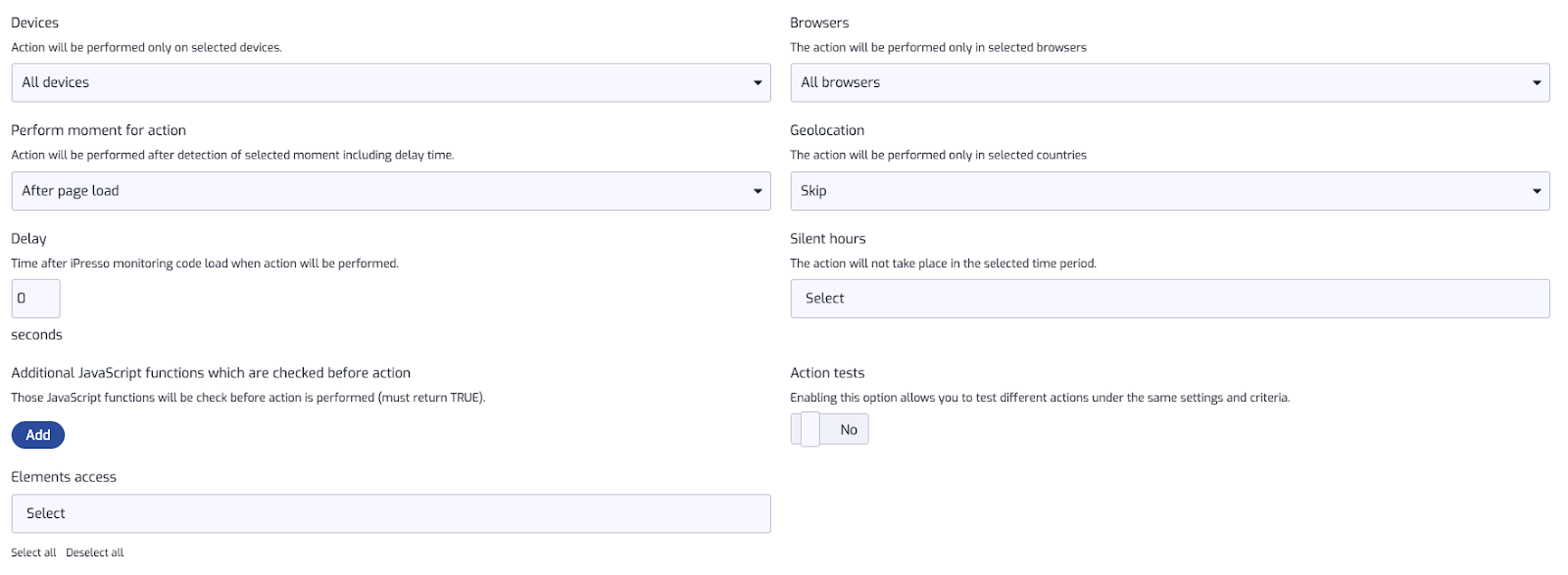
Task: Click the Action tests heading
Action: tap(827, 373)
